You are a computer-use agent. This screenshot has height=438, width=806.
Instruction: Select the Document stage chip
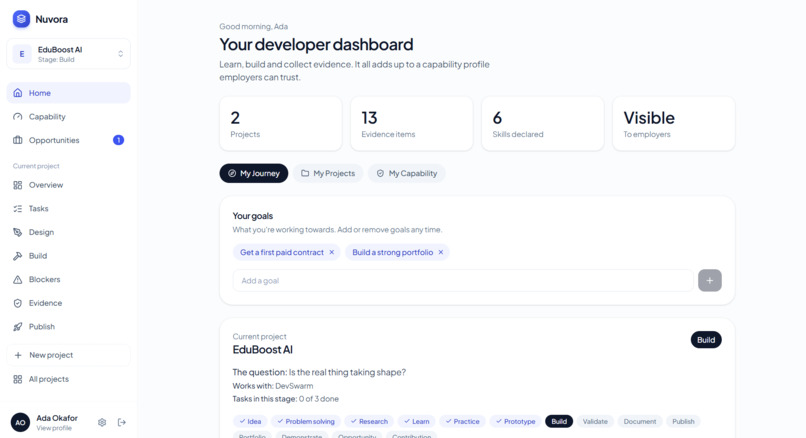639,422
